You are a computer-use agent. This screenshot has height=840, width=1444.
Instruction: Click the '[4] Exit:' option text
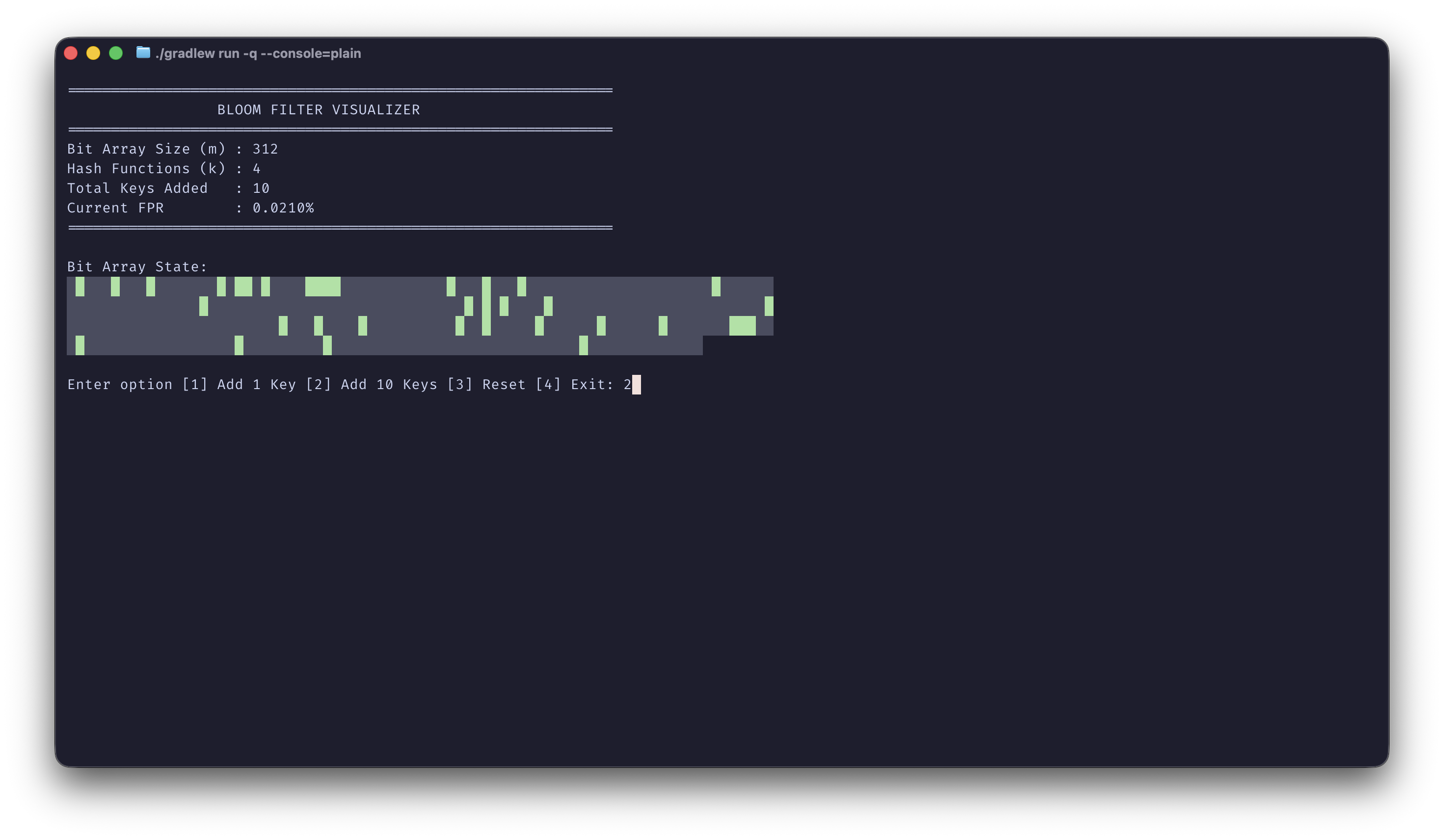coord(575,385)
